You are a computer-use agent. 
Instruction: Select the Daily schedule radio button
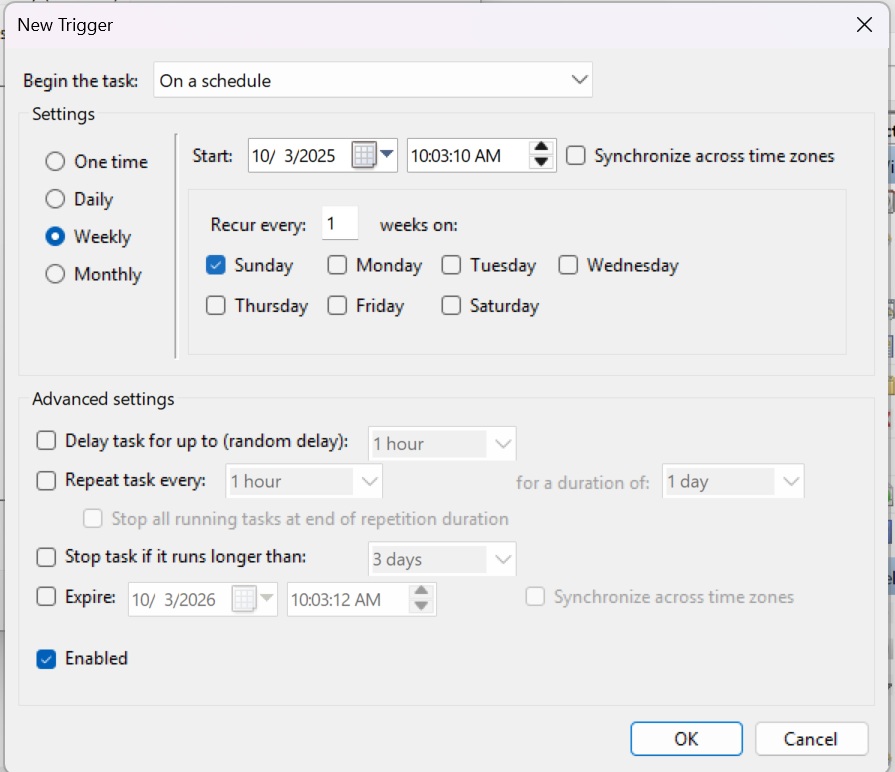56,199
